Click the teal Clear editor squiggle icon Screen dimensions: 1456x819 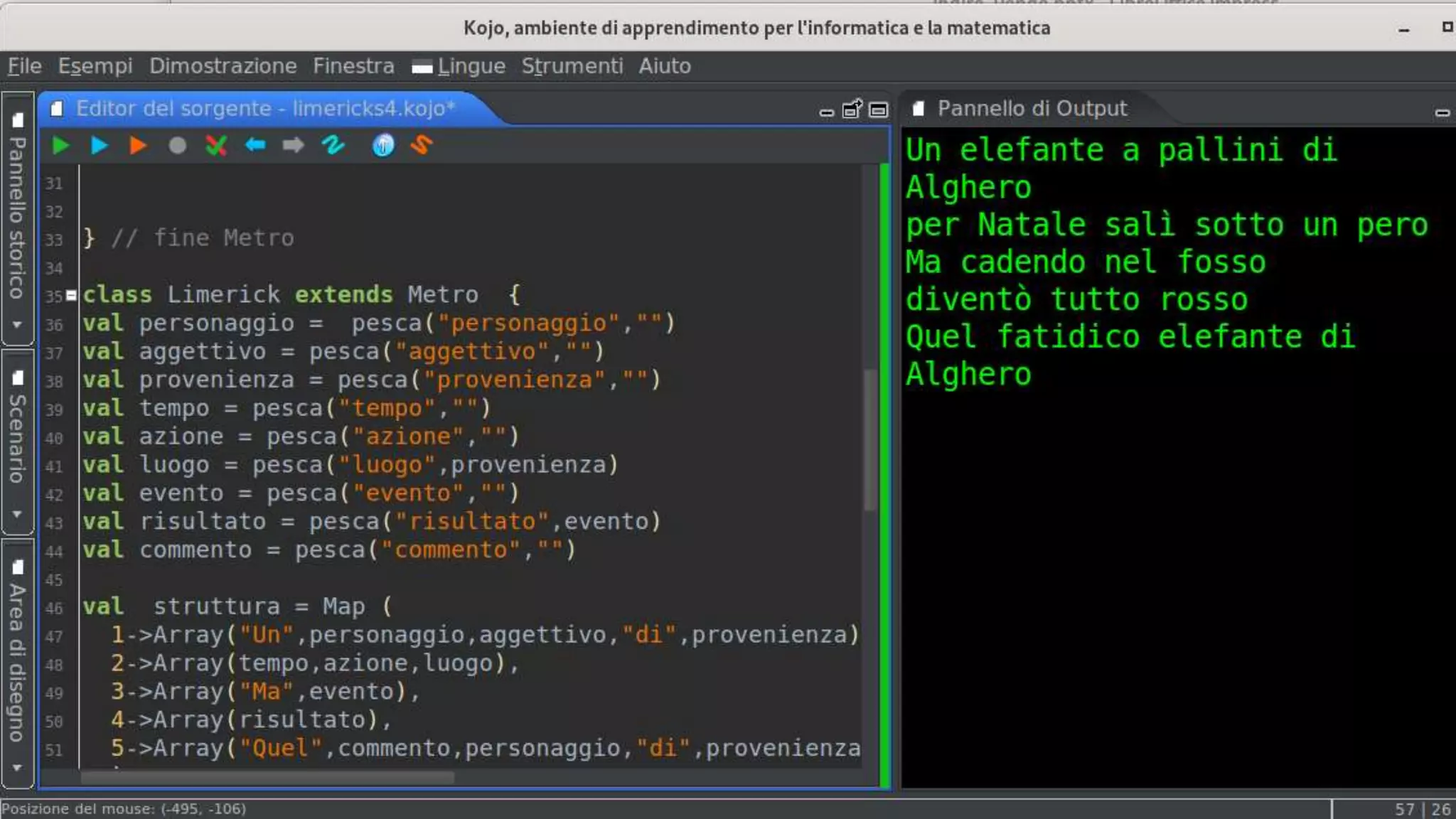[x=333, y=146]
